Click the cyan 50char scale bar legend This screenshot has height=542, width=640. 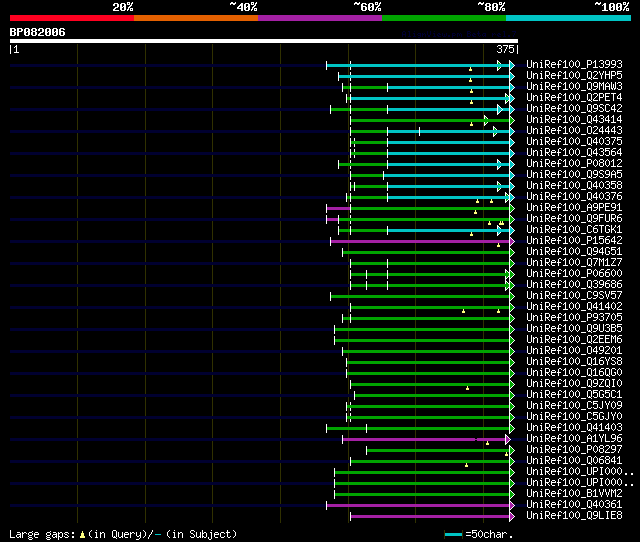click(453, 534)
